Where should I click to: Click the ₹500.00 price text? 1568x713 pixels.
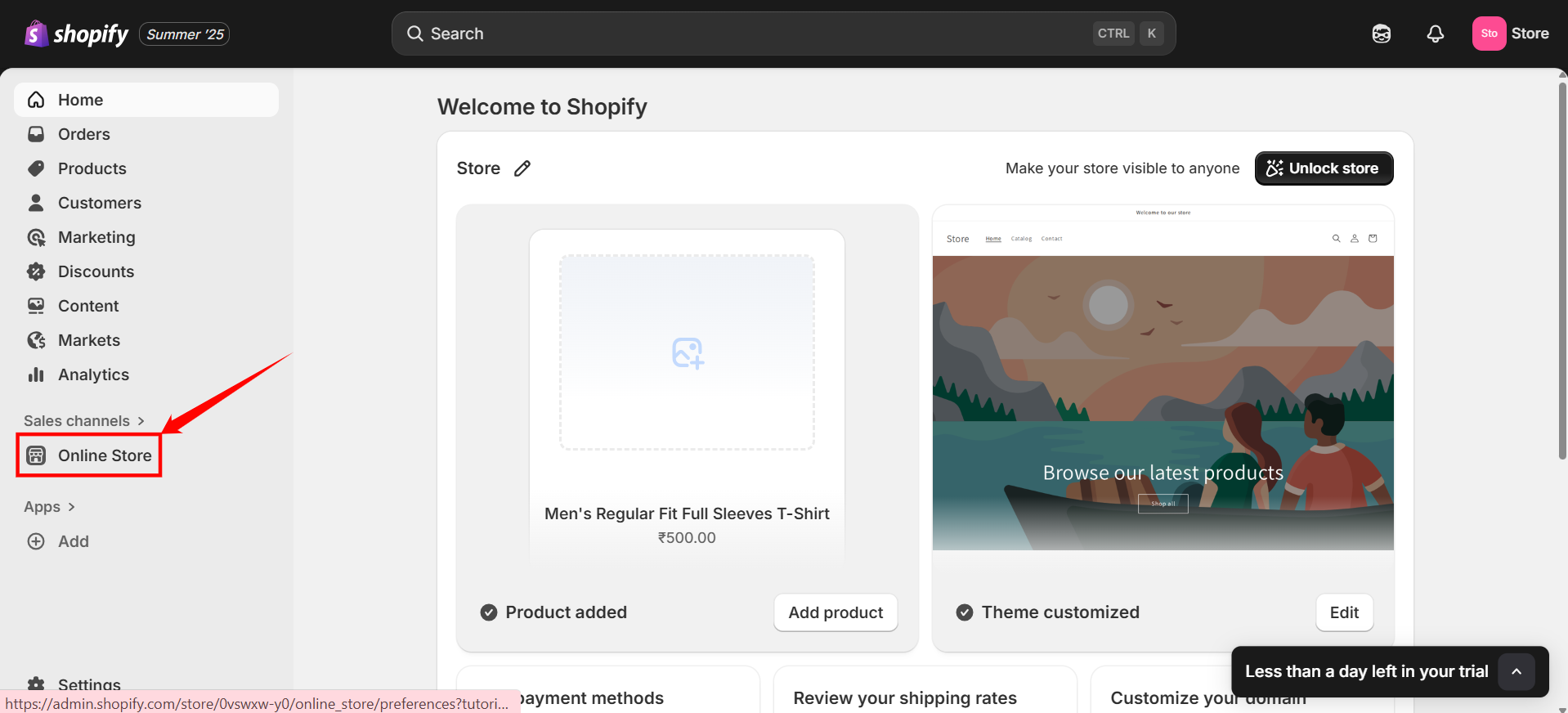687,538
